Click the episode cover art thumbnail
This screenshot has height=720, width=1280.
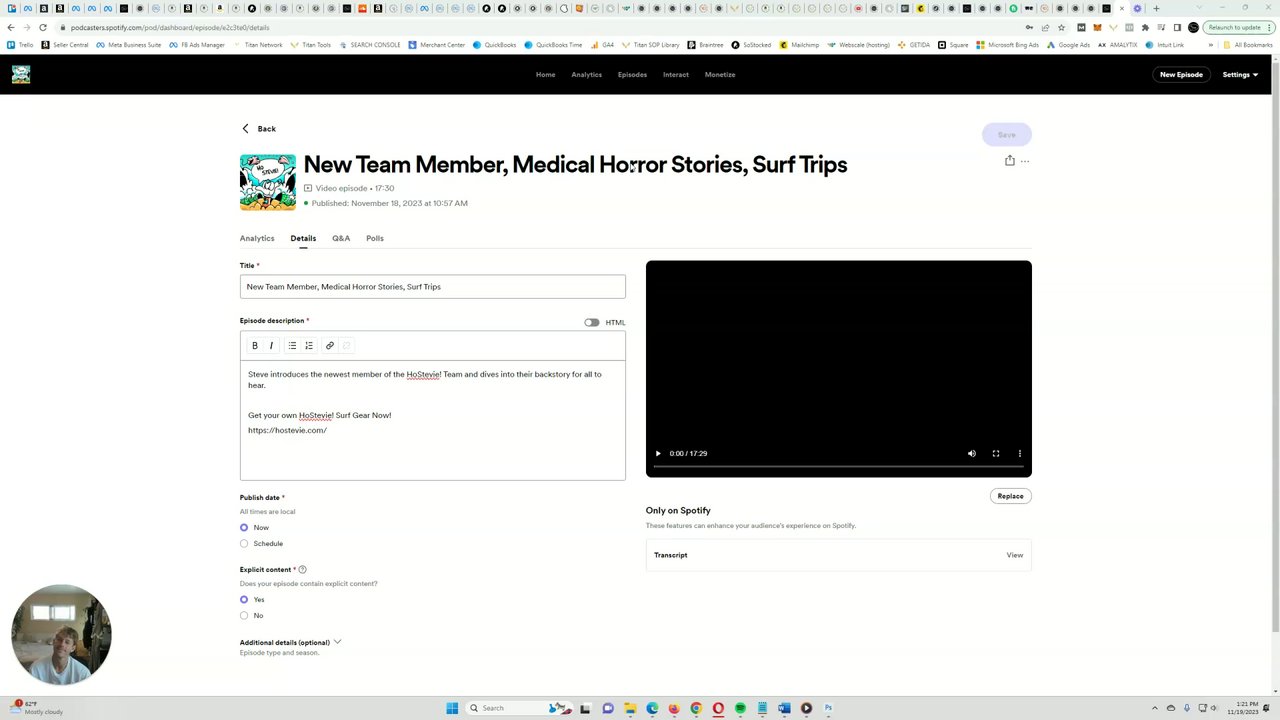point(268,182)
